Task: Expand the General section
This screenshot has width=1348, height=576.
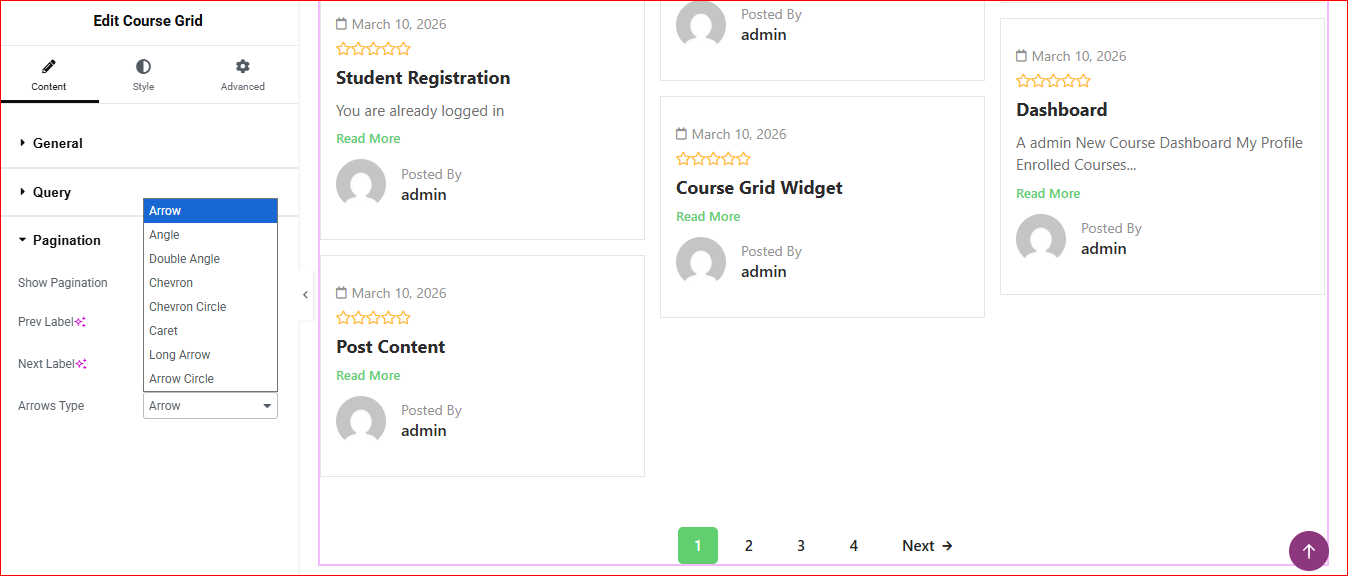Action: (x=58, y=143)
